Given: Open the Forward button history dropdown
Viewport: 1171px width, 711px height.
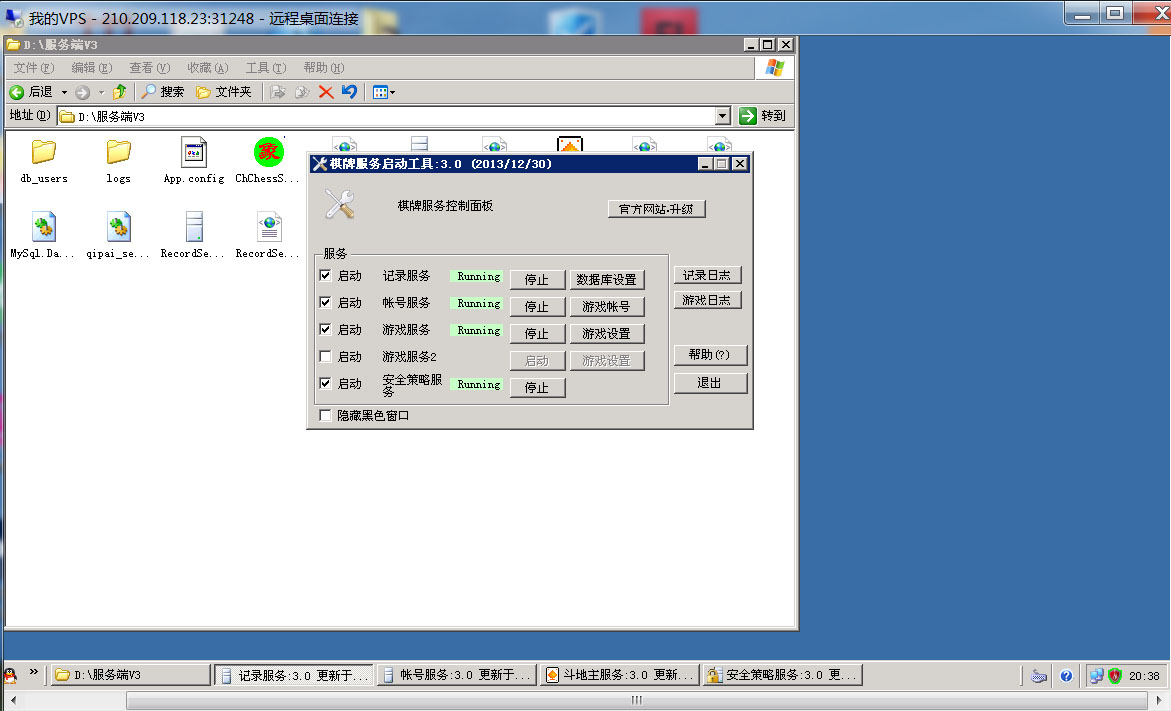Looking at the screenshot, I should tap(102, 93).
